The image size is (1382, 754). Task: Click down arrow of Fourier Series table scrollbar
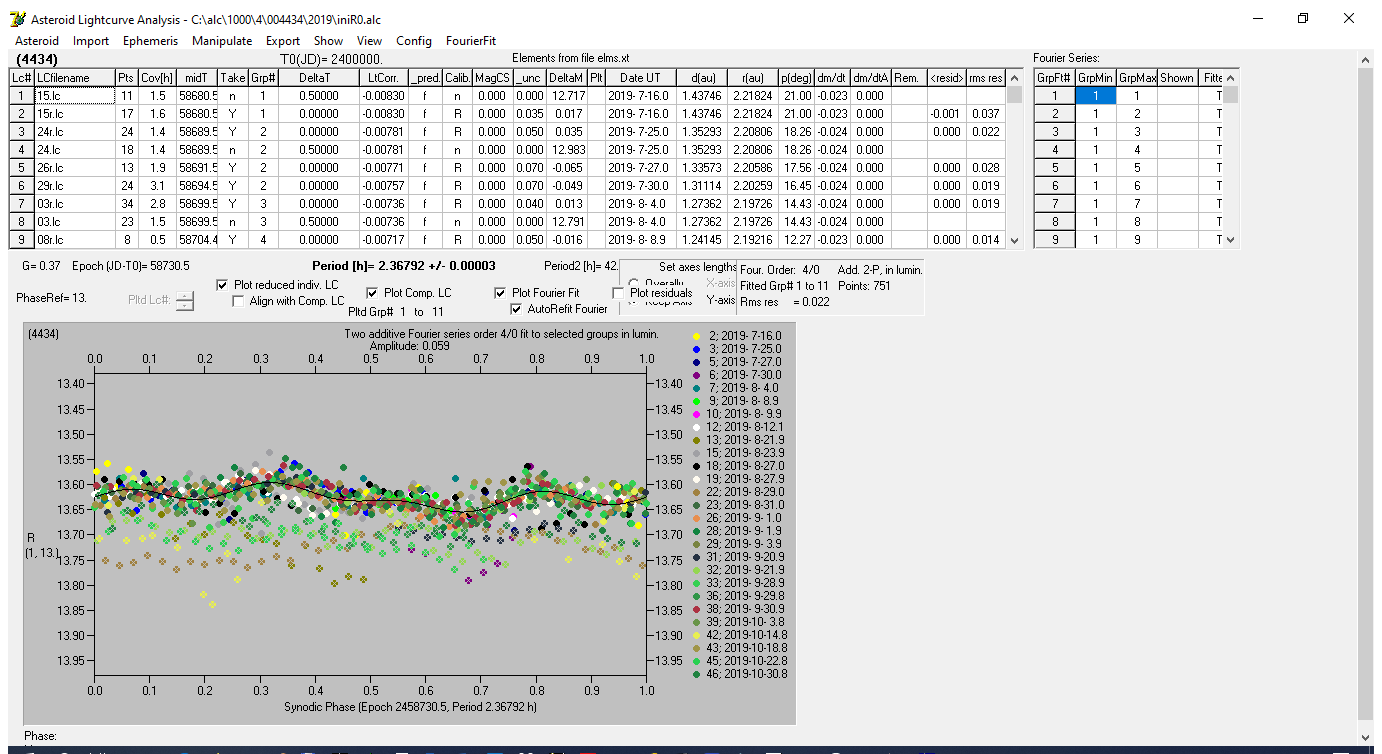click(1231, 240)
